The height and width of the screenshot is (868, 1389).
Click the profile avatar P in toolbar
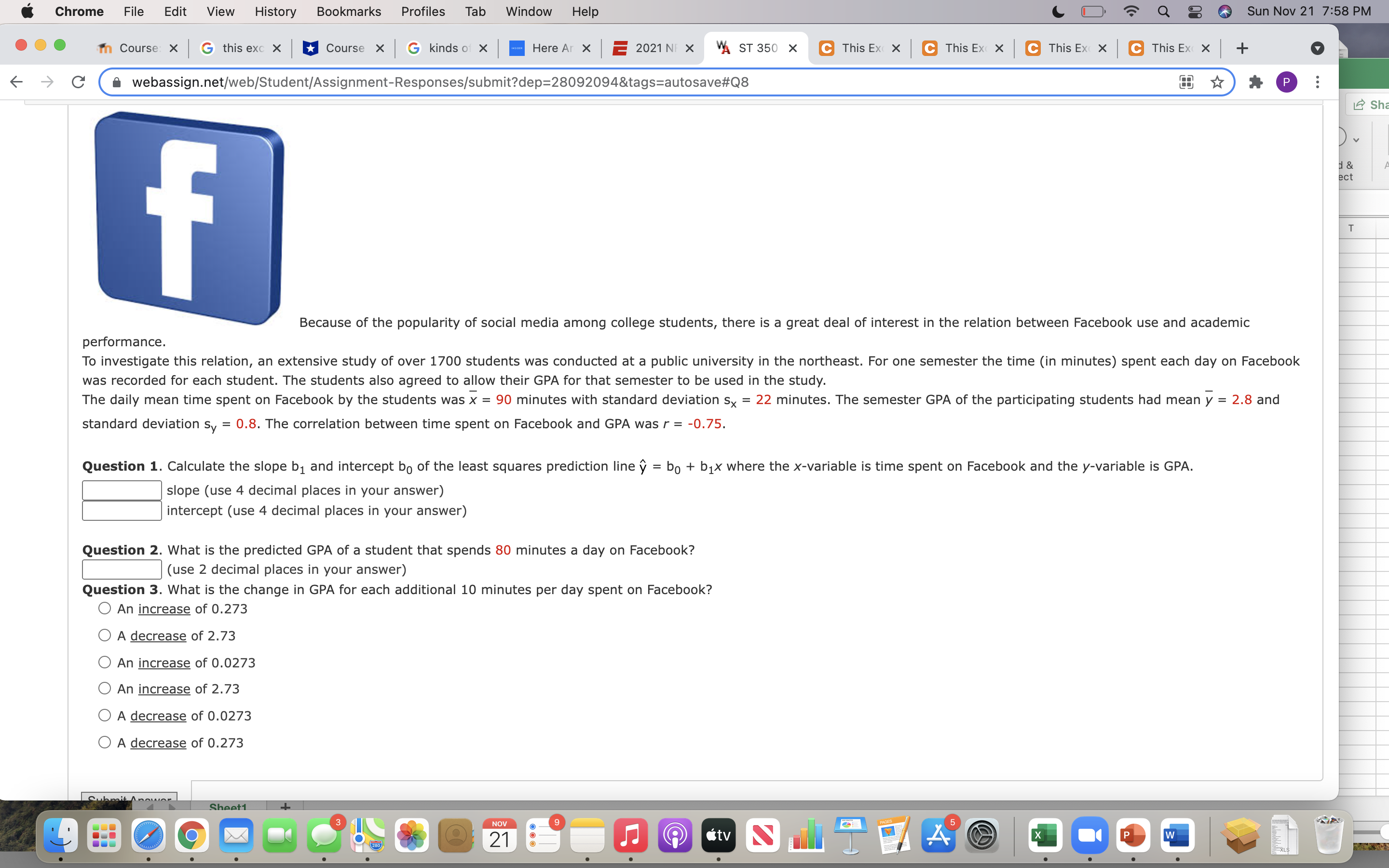(x=1287, y=82)
